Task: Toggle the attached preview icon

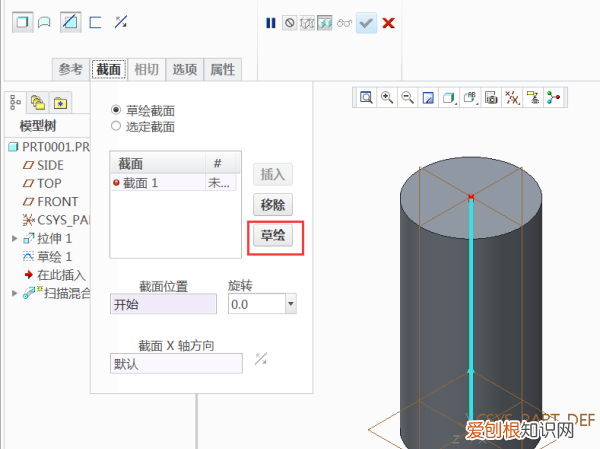Action: point(324,23)
